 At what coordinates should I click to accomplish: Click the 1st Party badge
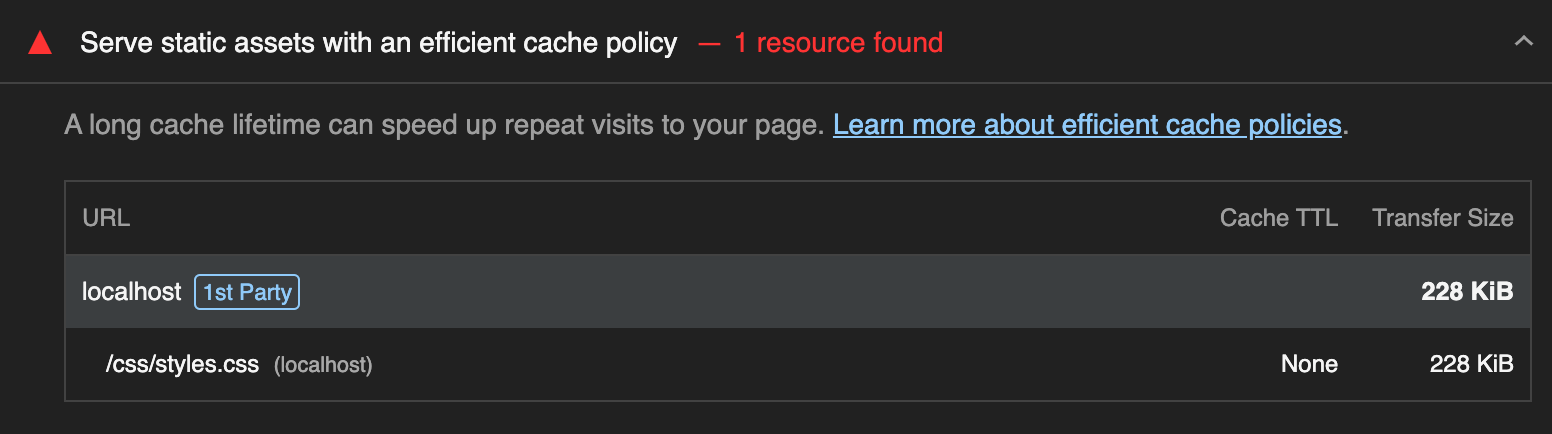click(247, 292)
